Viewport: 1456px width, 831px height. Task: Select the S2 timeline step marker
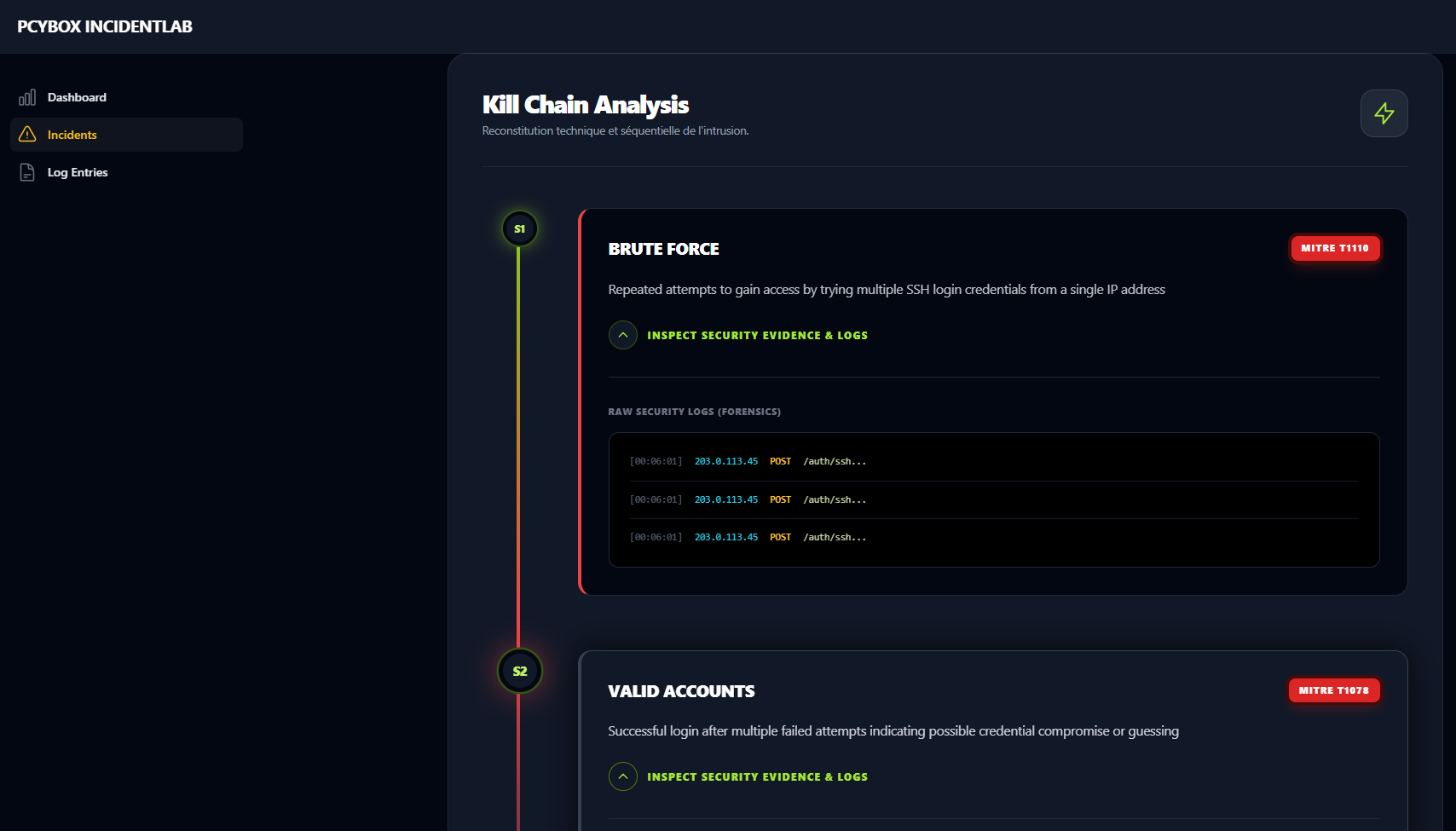coord(519,671)
